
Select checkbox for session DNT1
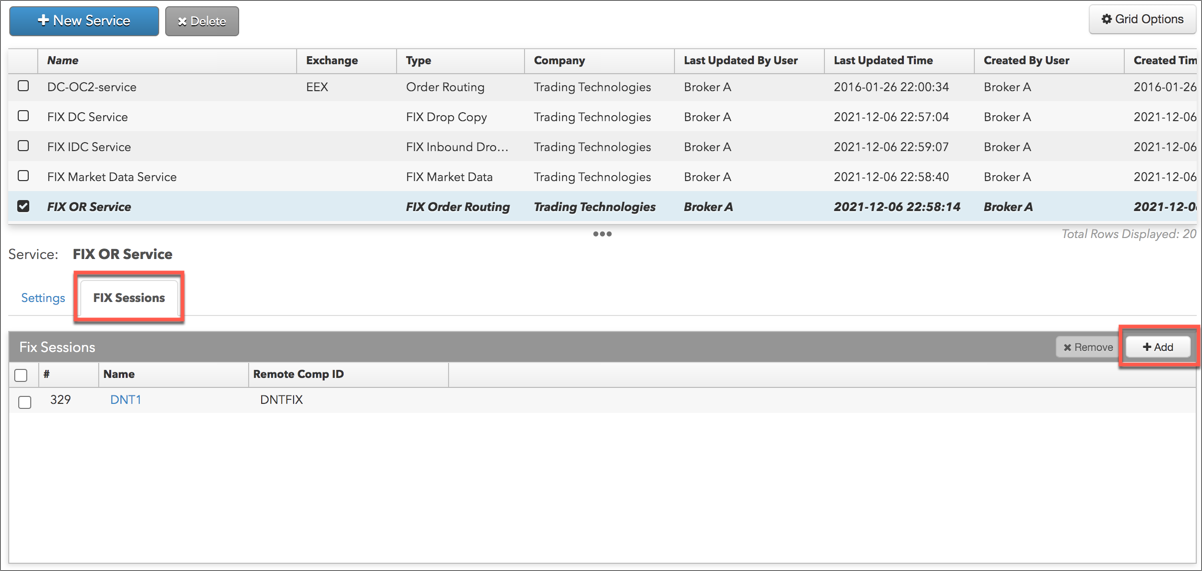[25, 402]
